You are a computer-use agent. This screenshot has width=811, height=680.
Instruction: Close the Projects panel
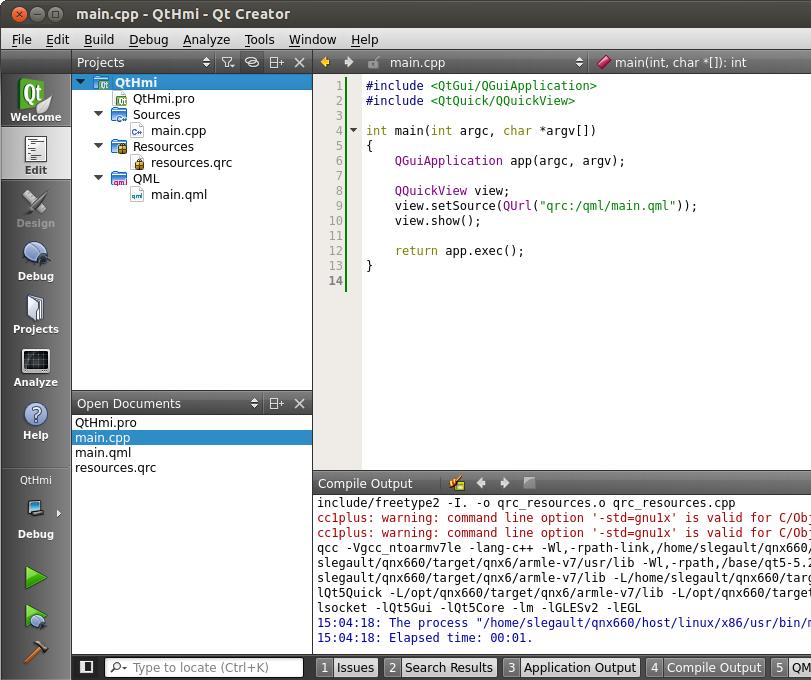[x=299, y=63]
